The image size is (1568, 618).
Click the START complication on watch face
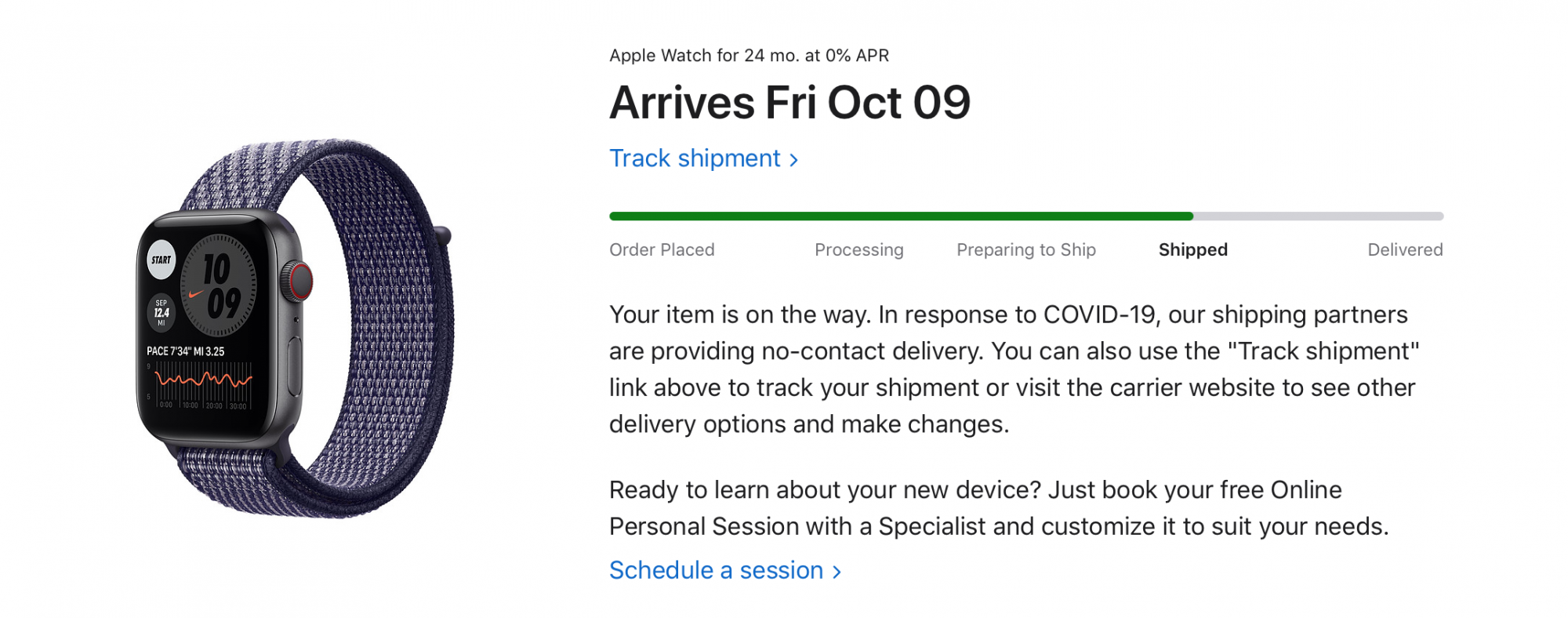pyautogui.click(x=162, y=260)
